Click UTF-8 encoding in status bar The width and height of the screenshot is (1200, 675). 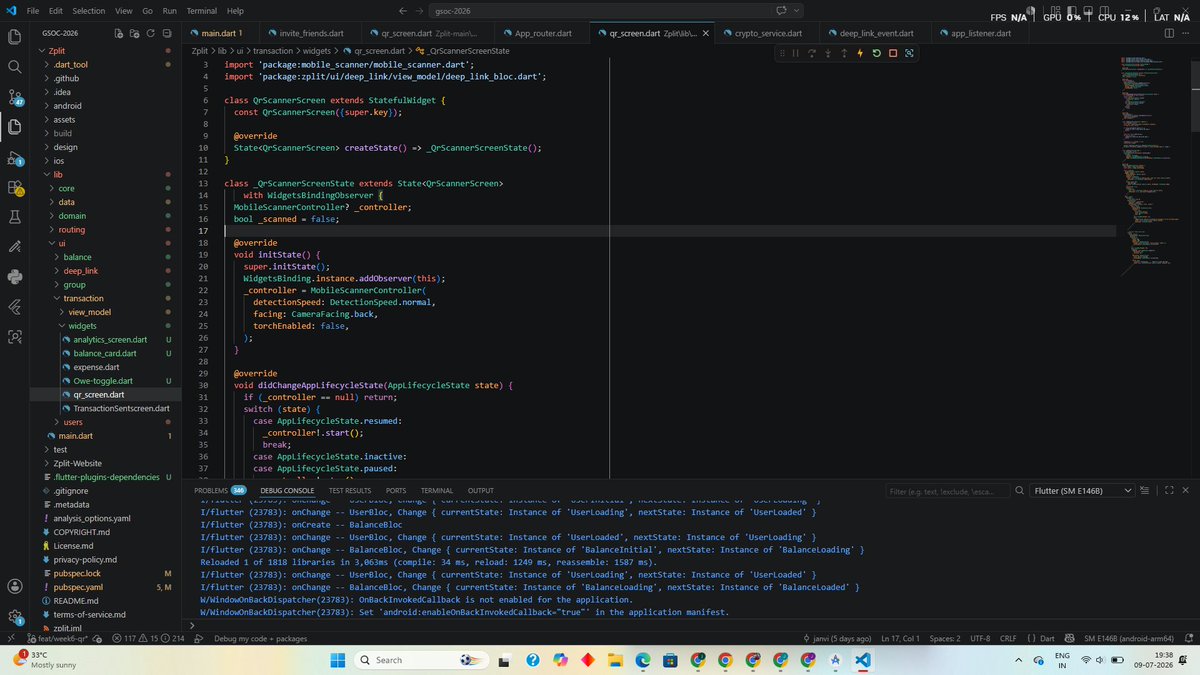click(978, 638)
